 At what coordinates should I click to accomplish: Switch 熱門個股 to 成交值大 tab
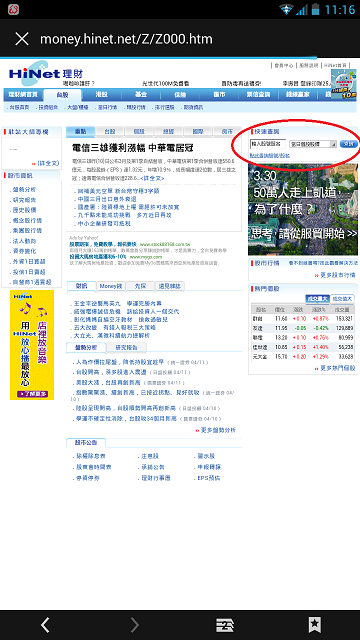pos(342,299)
